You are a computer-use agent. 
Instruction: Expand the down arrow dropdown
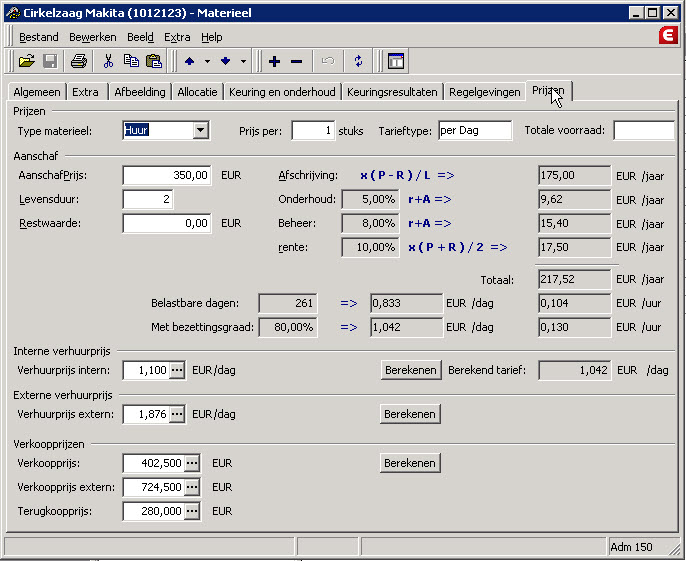point(243,61)
